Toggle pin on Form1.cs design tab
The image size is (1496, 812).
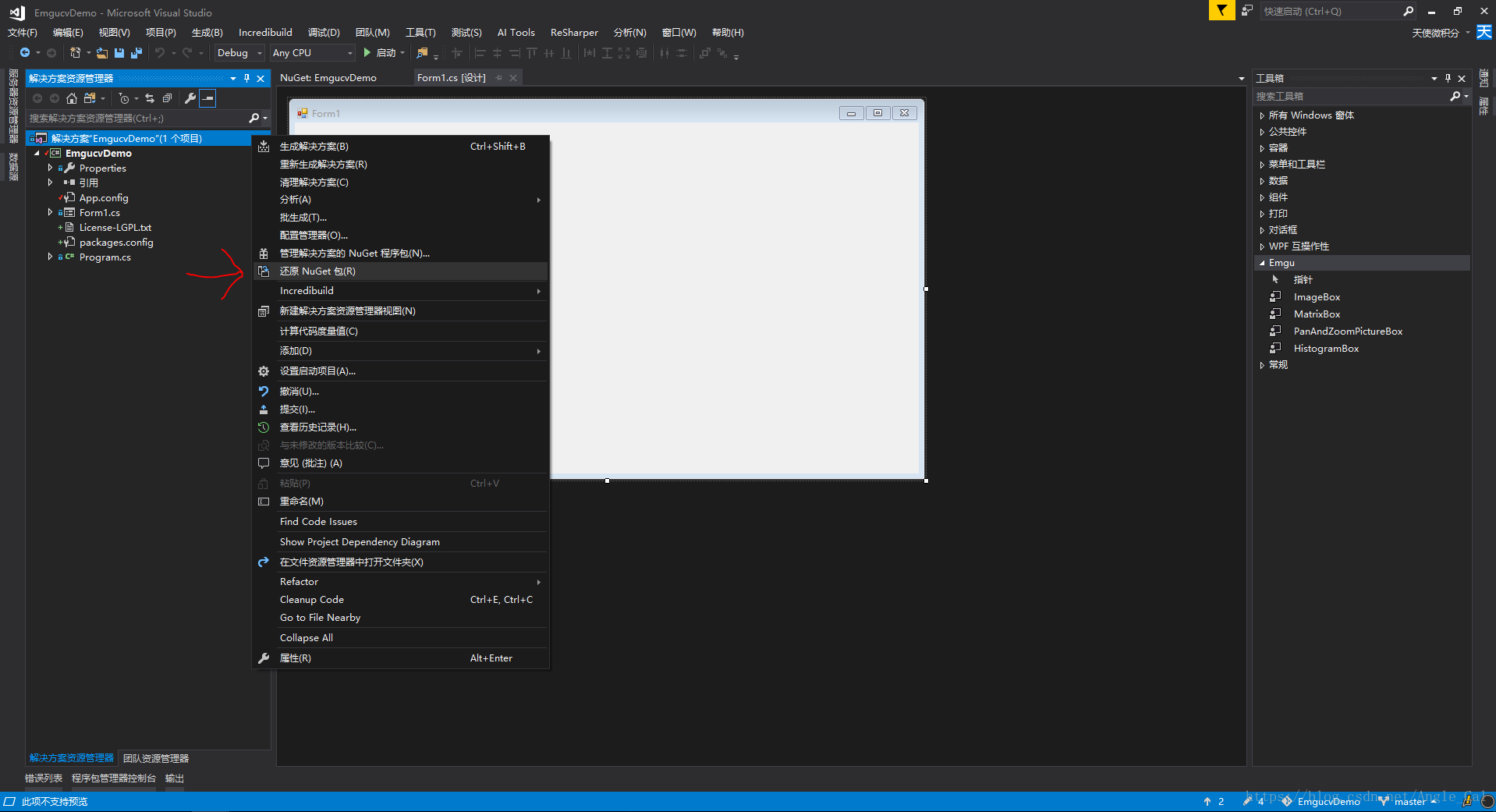(x=499, y=78)
